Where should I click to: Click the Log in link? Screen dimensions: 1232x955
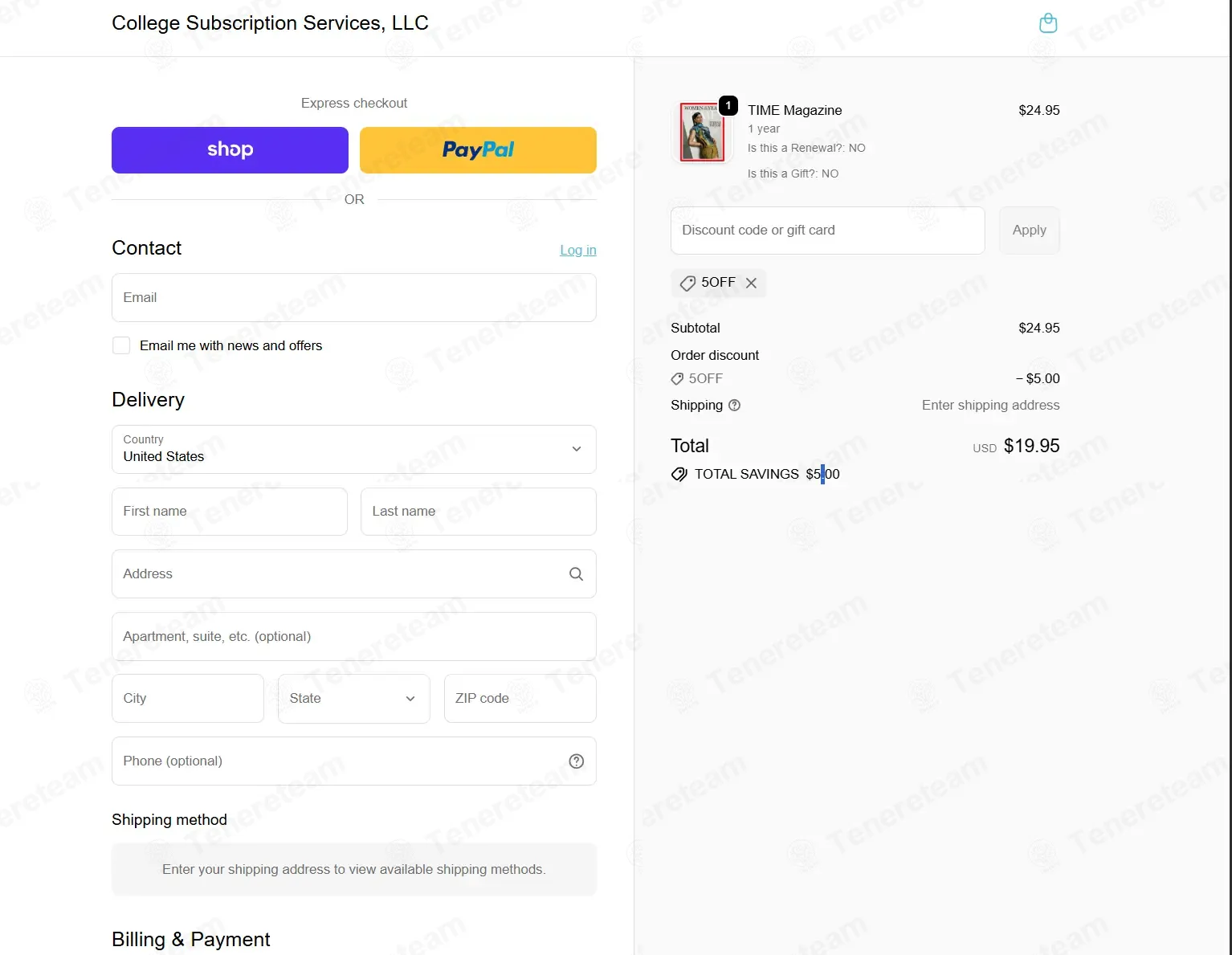click(x=578, y=250)
